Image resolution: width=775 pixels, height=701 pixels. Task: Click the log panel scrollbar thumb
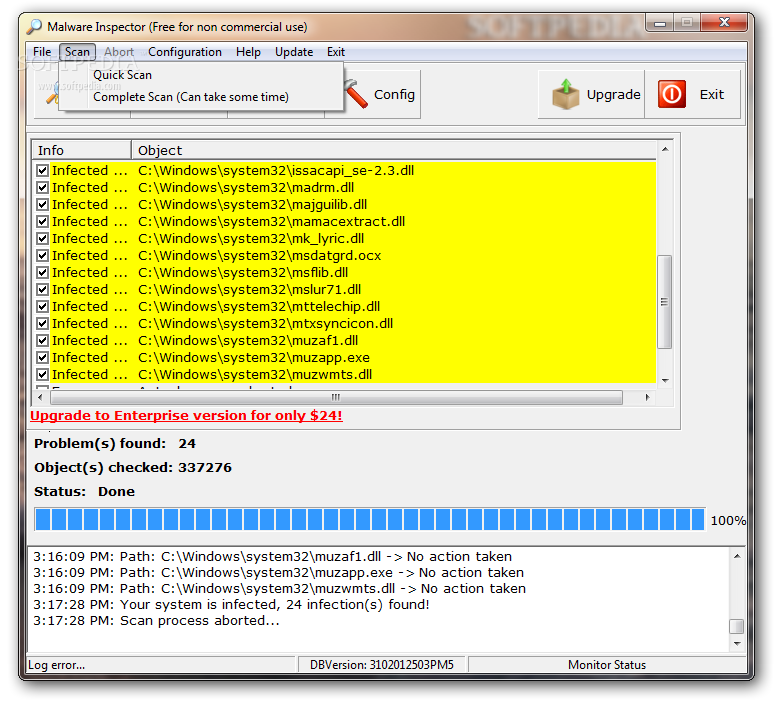(737, 626)
